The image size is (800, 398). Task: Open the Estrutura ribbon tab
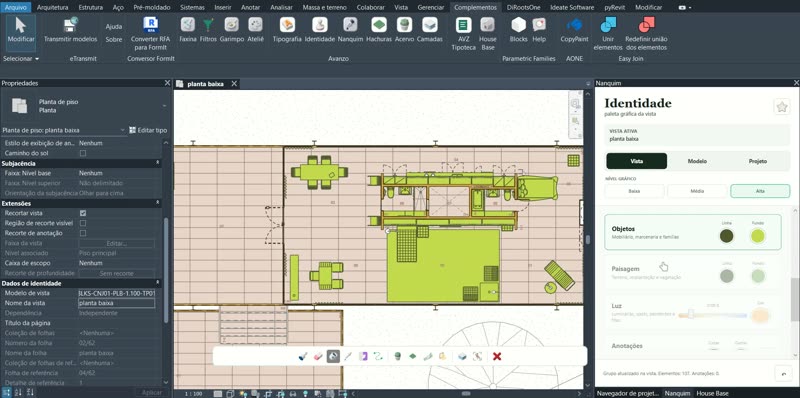90,7
